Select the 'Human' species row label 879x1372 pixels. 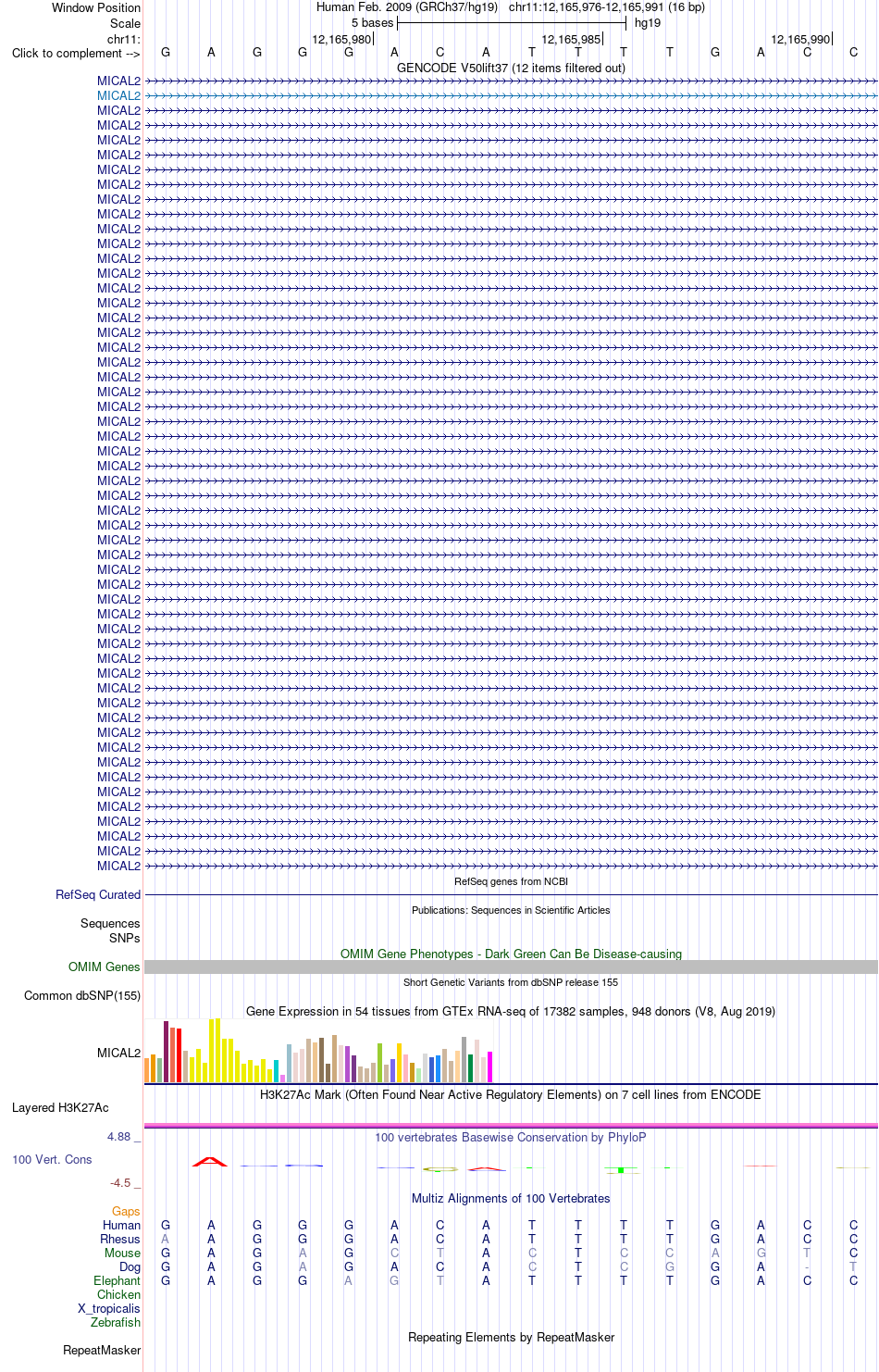click(x=121, y=1225)
